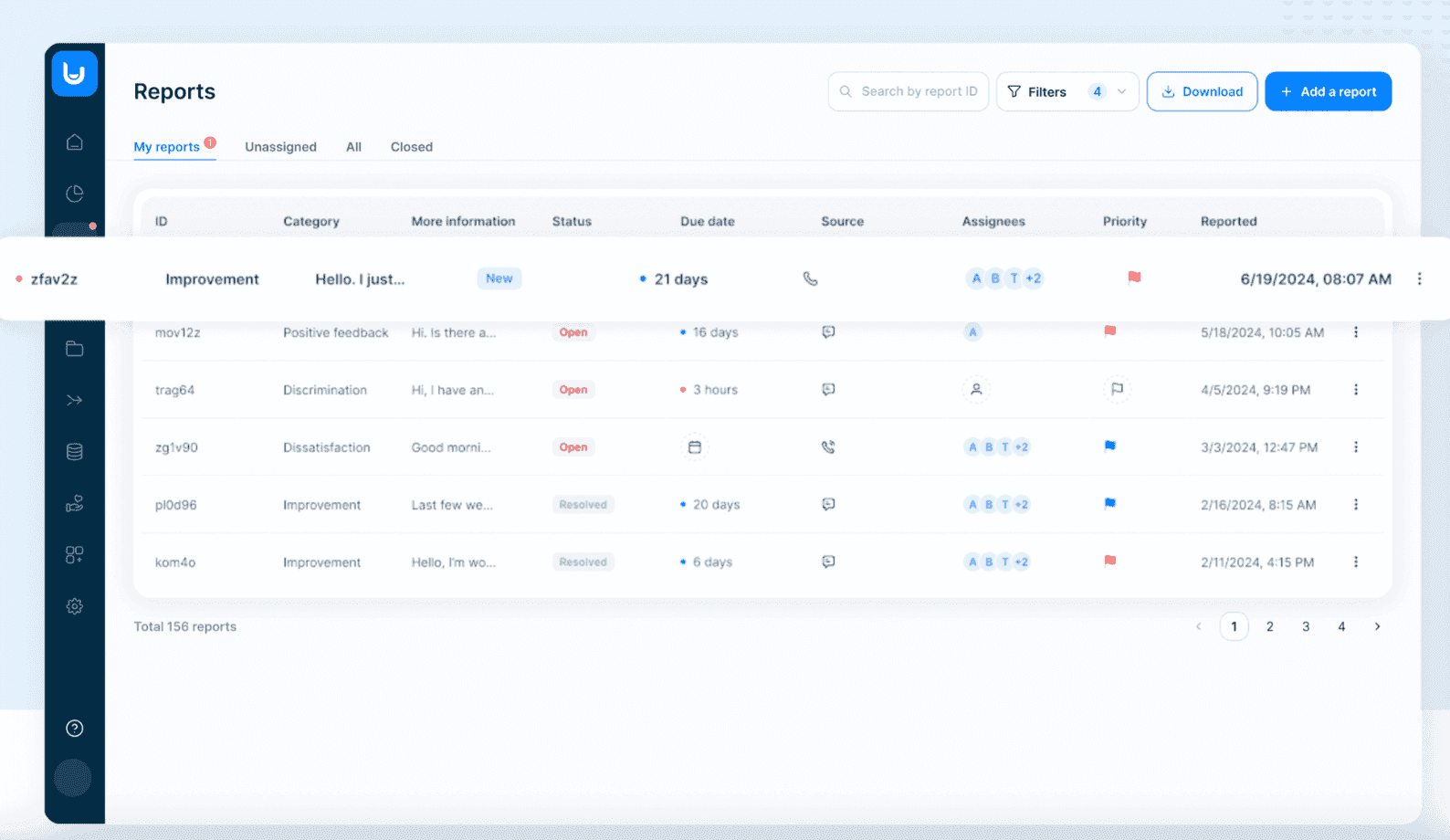The image size is (1450, 840).
Task: Set due date via calendar icon for zg1v90
Action: click(x=695, y=447)
